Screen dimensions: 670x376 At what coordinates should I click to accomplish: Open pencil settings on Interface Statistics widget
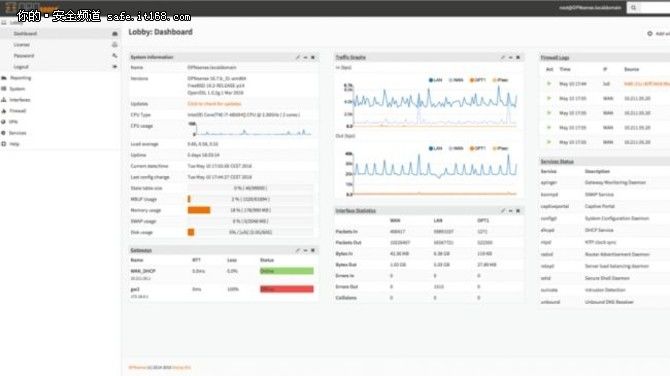point(503,211)
